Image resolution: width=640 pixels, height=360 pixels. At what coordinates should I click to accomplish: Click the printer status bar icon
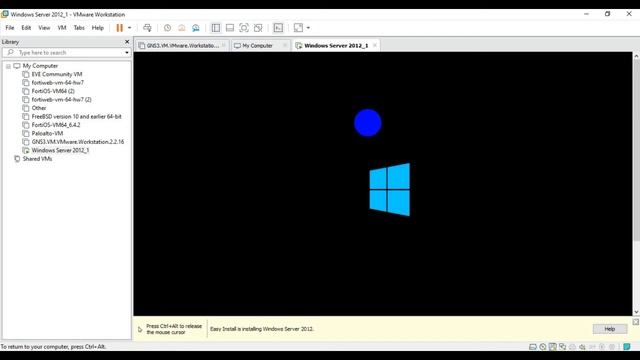click(x=572, y=347)
